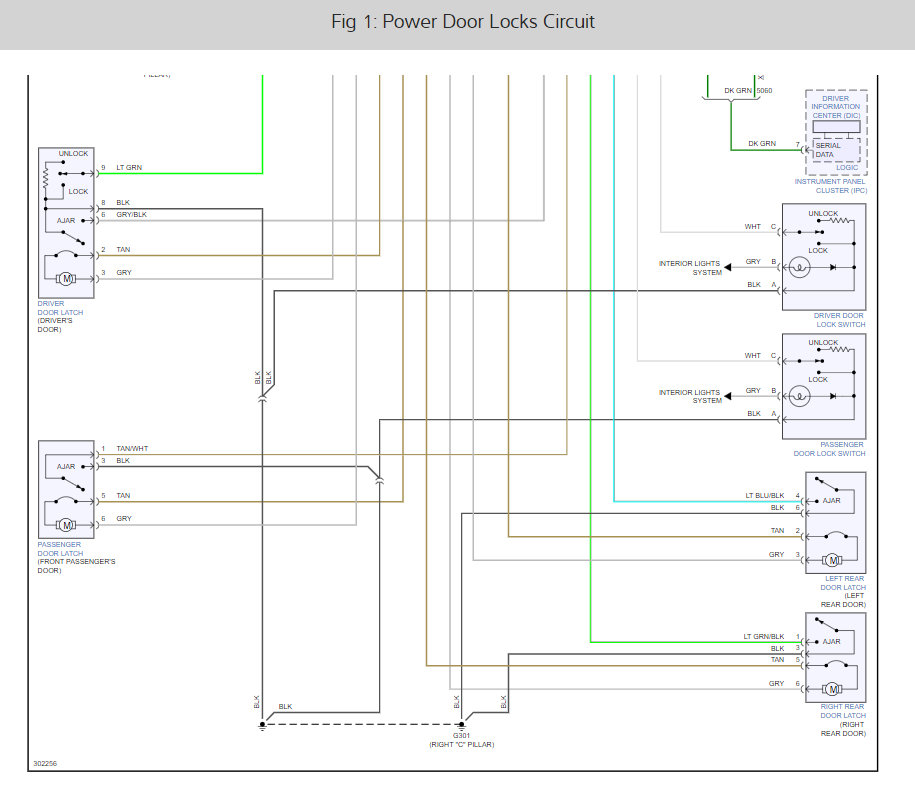
Task: Click the resistor symbol in Driver Door Latch
Action: [x=46, y=177]
